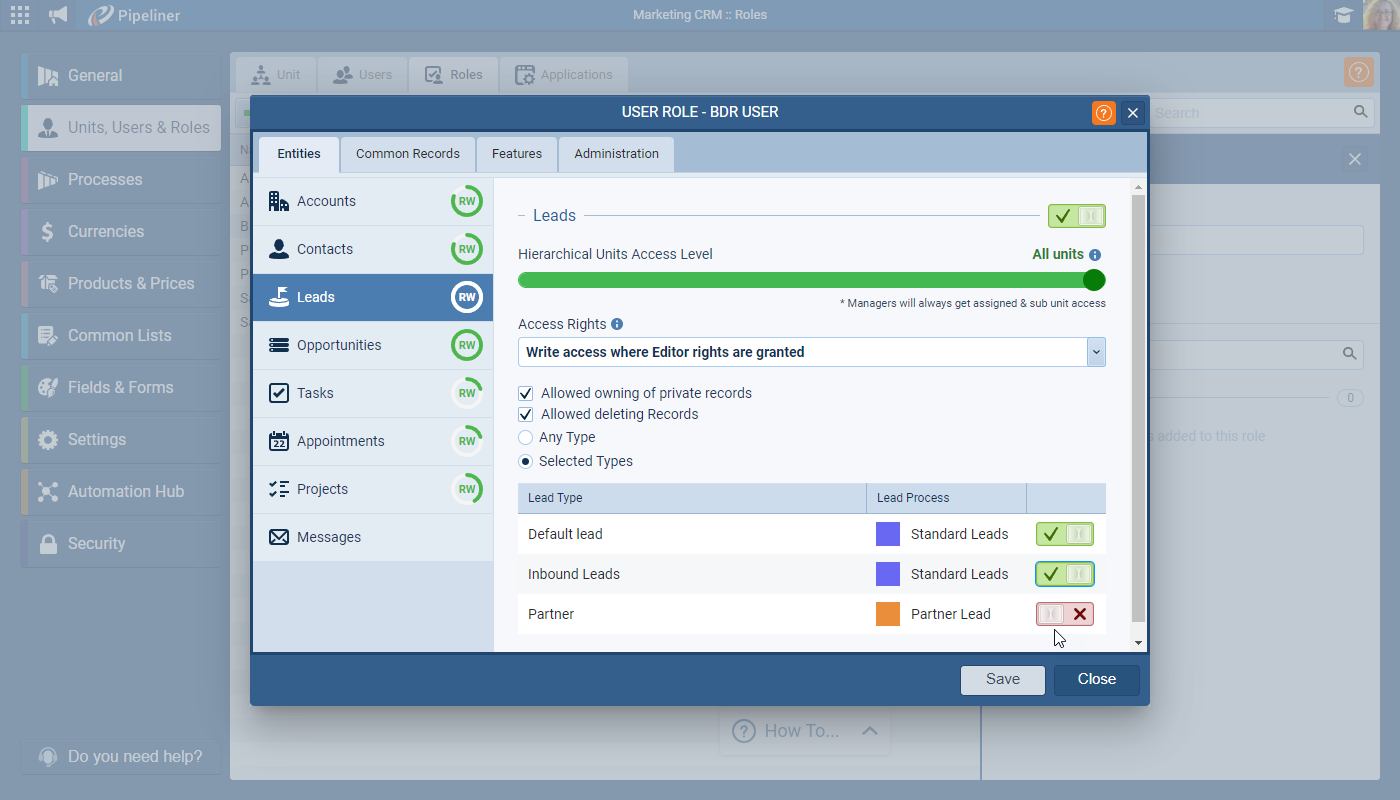The image size is (1400, 800).
Task: Expand the How To panel chevron
Action: pos(869,731)
